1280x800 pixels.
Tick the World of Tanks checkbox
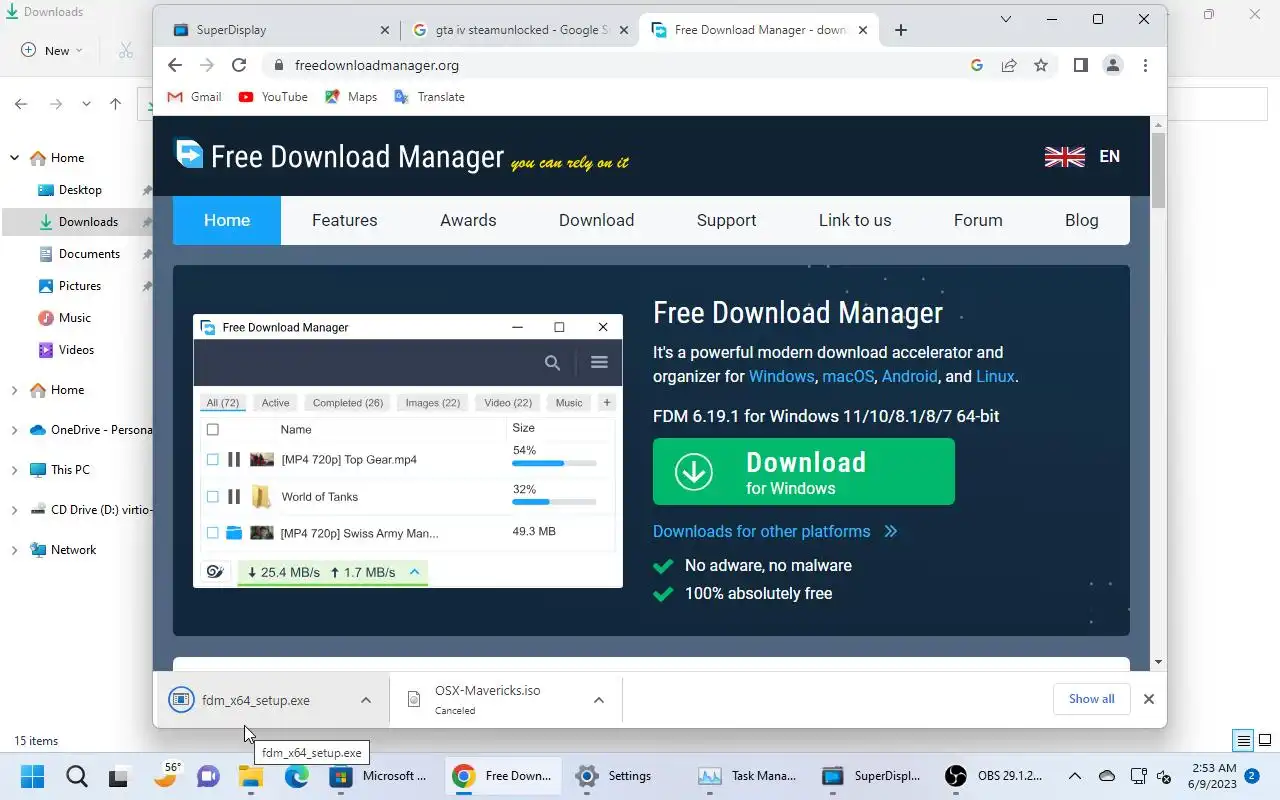pos(212,496)
